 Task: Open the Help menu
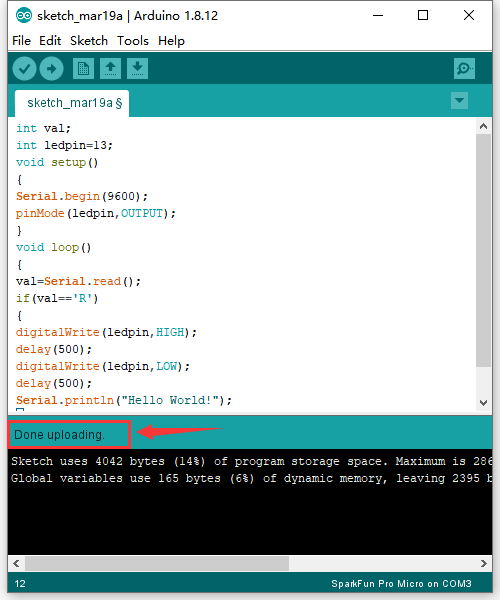coord(171,41)
